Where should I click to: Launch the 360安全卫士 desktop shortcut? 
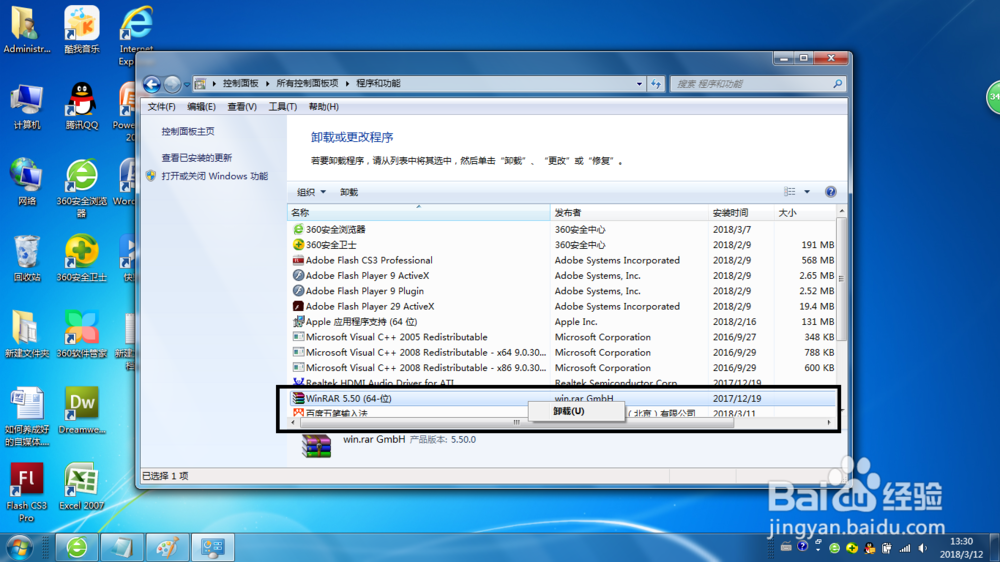point(82,258)
